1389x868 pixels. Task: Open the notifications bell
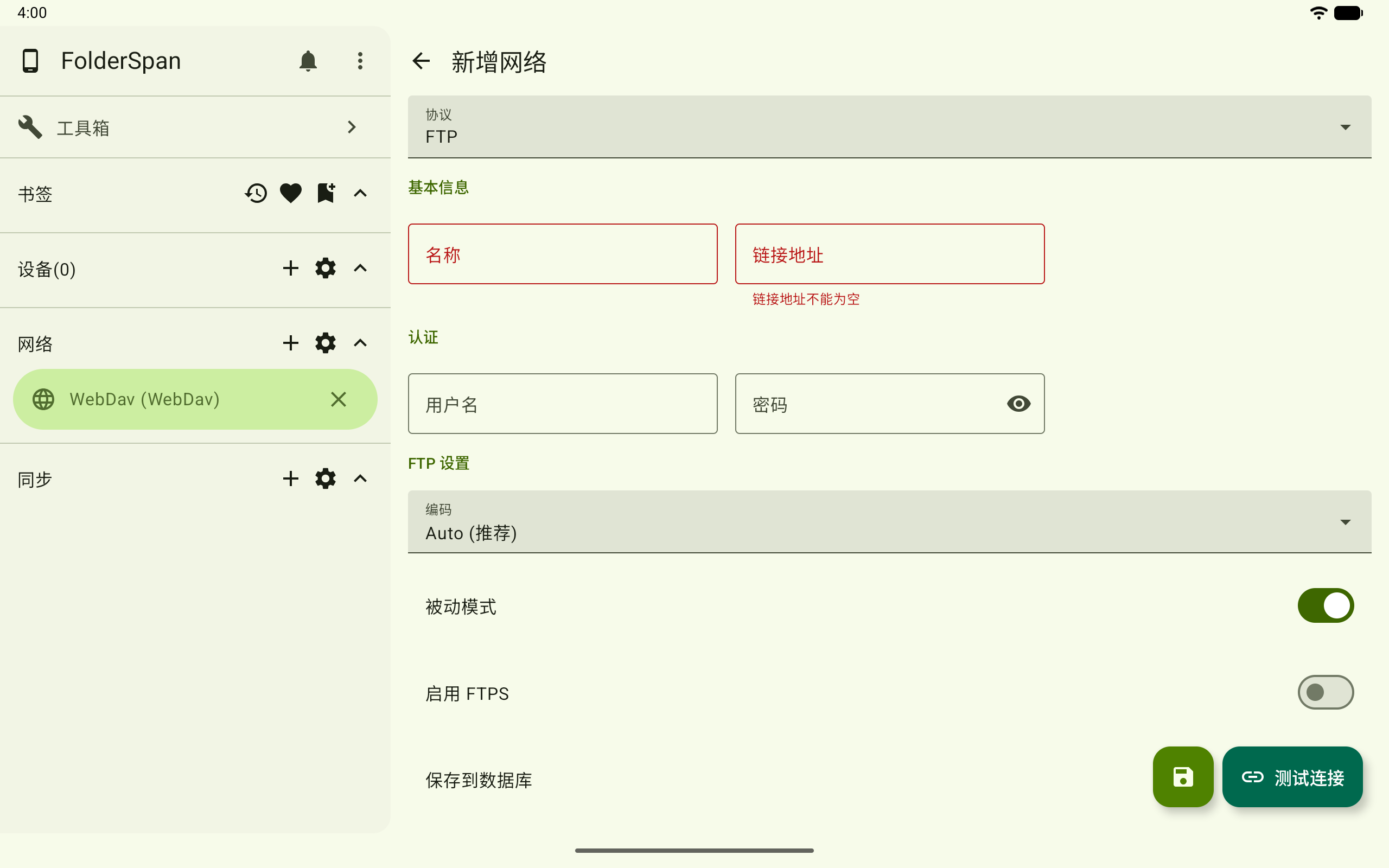(x=308, y=61)
